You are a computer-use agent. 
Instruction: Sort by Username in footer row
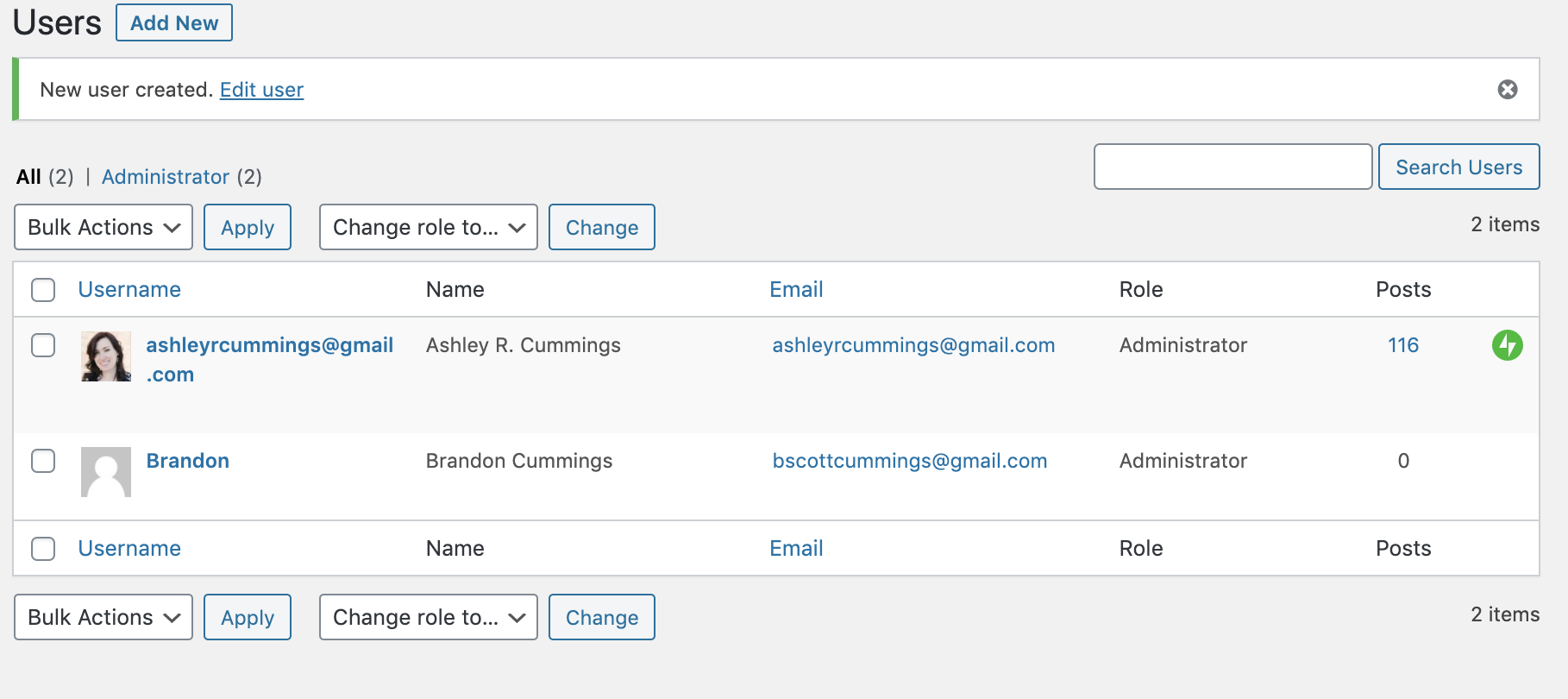(x=129, y=549)
